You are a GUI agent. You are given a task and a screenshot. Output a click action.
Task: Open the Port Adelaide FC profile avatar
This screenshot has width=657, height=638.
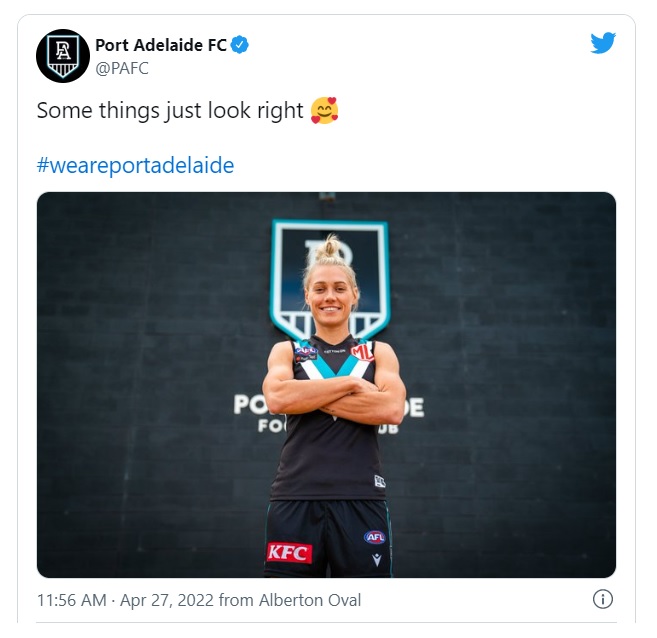(63, 56)
